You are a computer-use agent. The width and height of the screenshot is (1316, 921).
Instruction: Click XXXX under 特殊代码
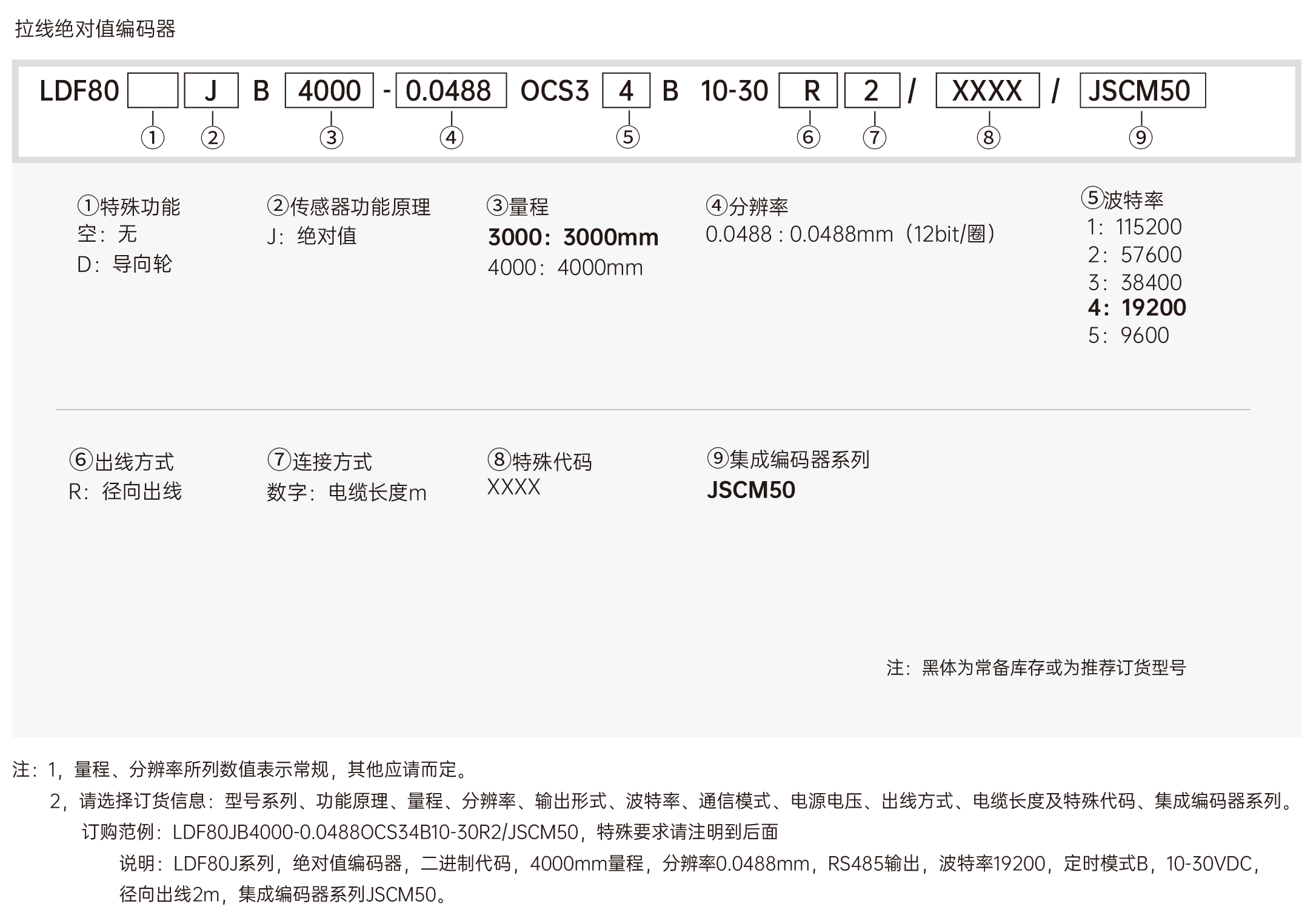coord(513,487)
